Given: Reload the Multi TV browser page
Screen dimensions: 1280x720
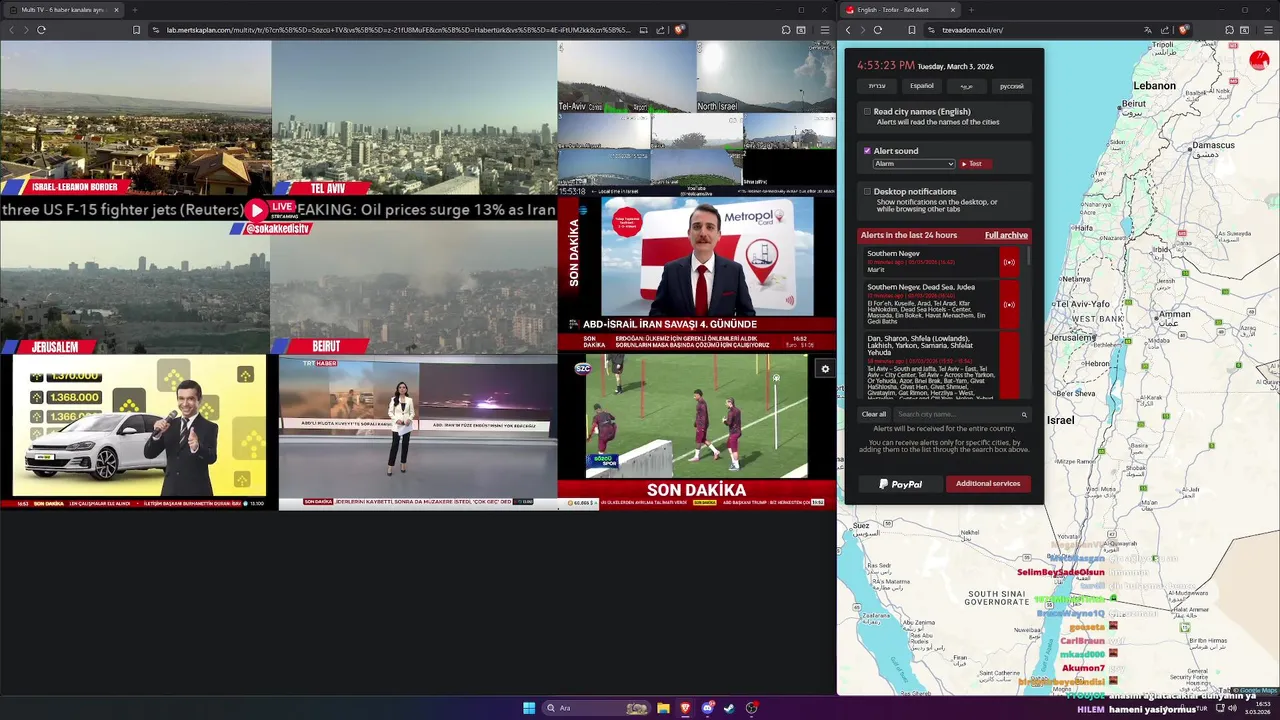Looking at the screenshot, I should tap(41, 30).
